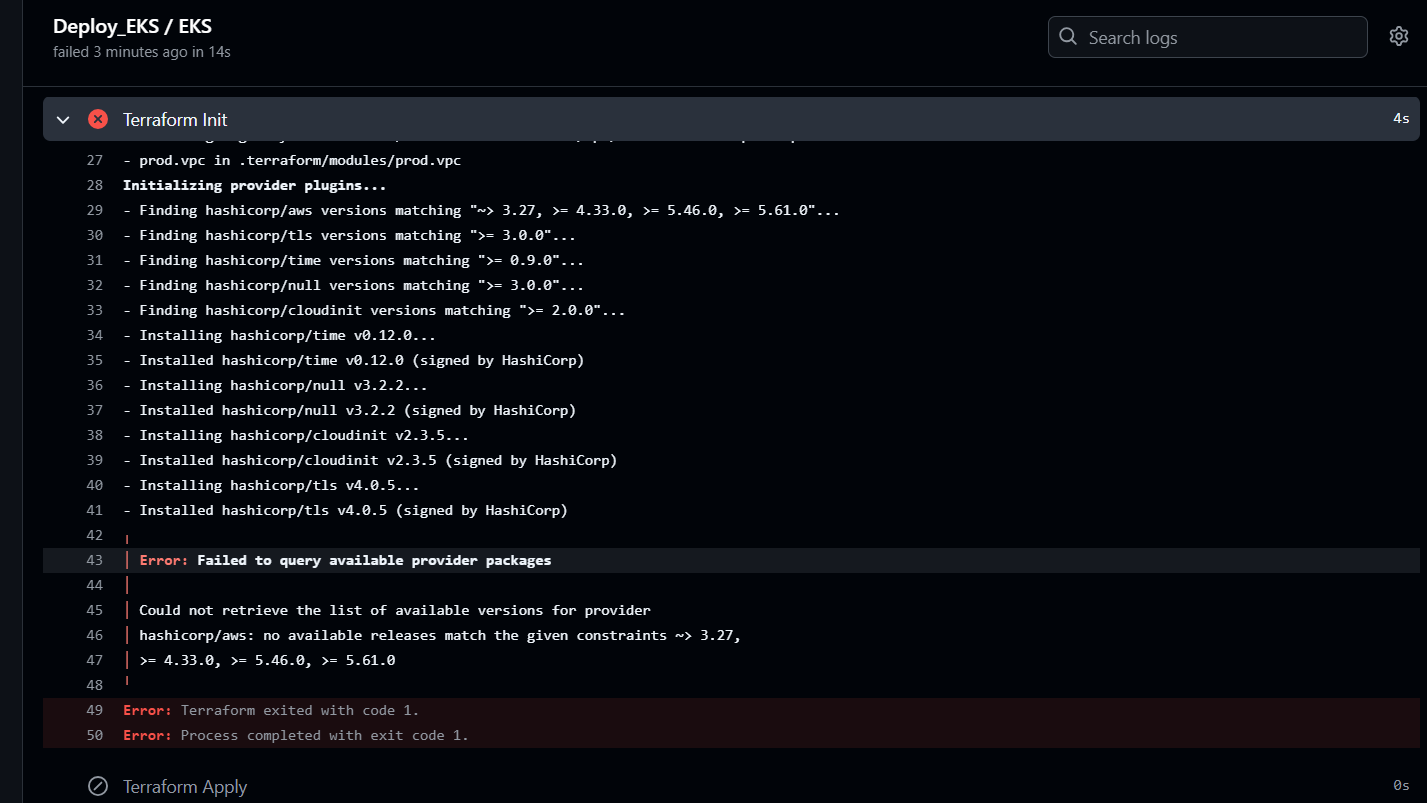Viewport: 1427px width, 803px height.
Task: Click the Search logs input field
Action: tap(1207, 37)
